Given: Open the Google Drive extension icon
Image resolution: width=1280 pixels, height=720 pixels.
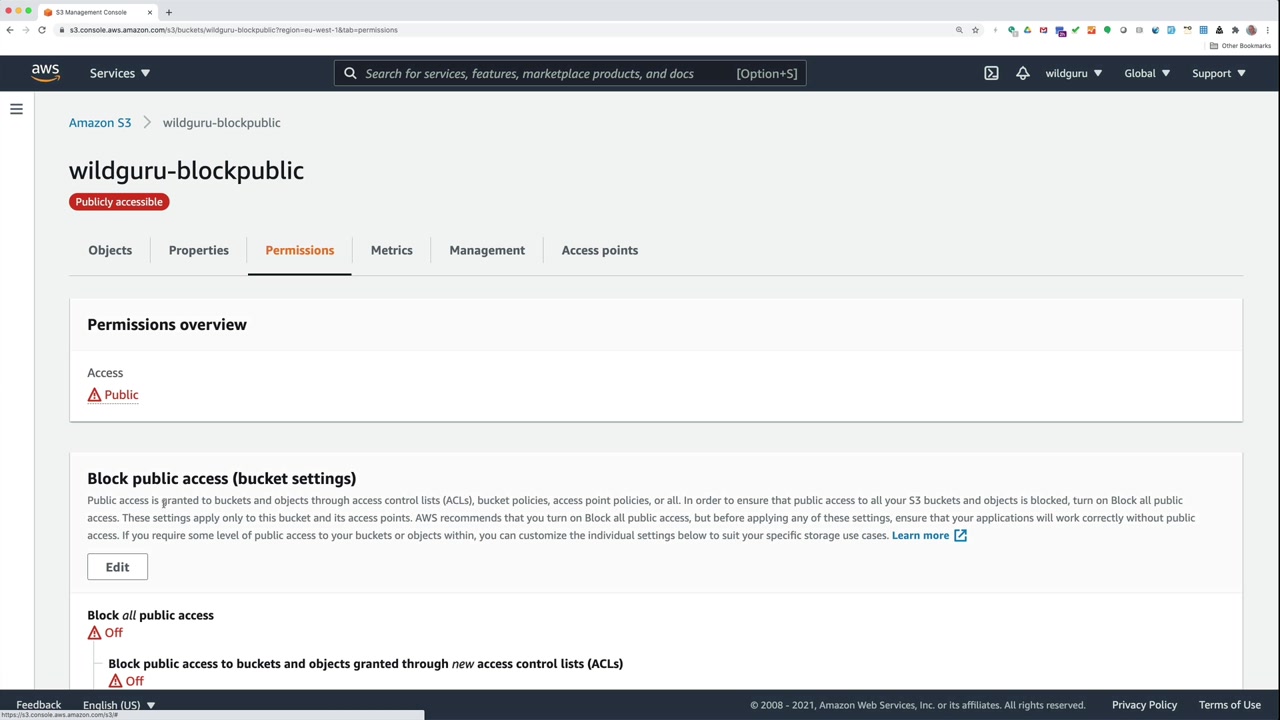Looking at the screenshot, I should pyautogui.click(x=1027, y=30).
